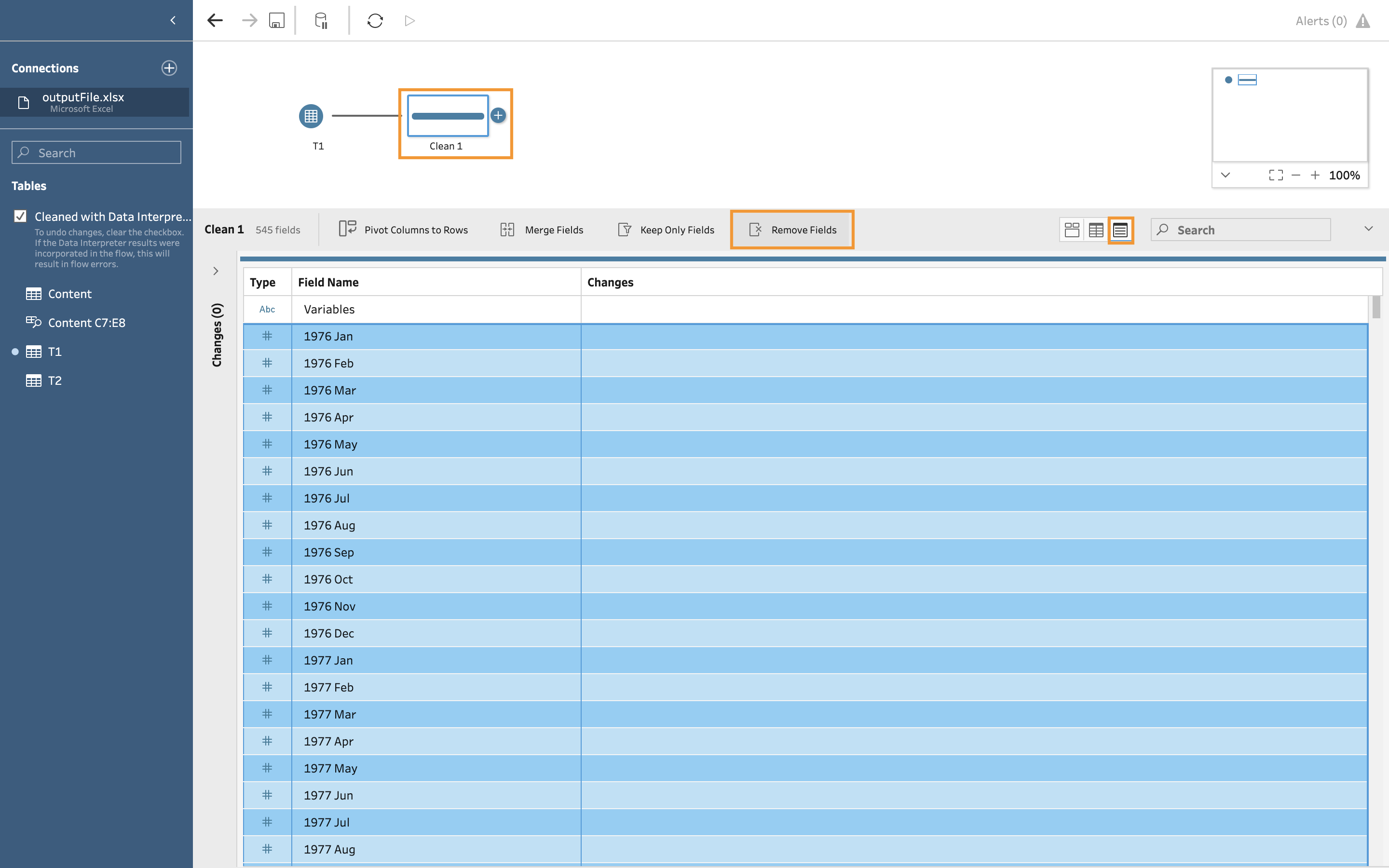Viewport: 1389px width, 868px height.
Task: Click the data connection pause icon
Action: tap(321, 21)
